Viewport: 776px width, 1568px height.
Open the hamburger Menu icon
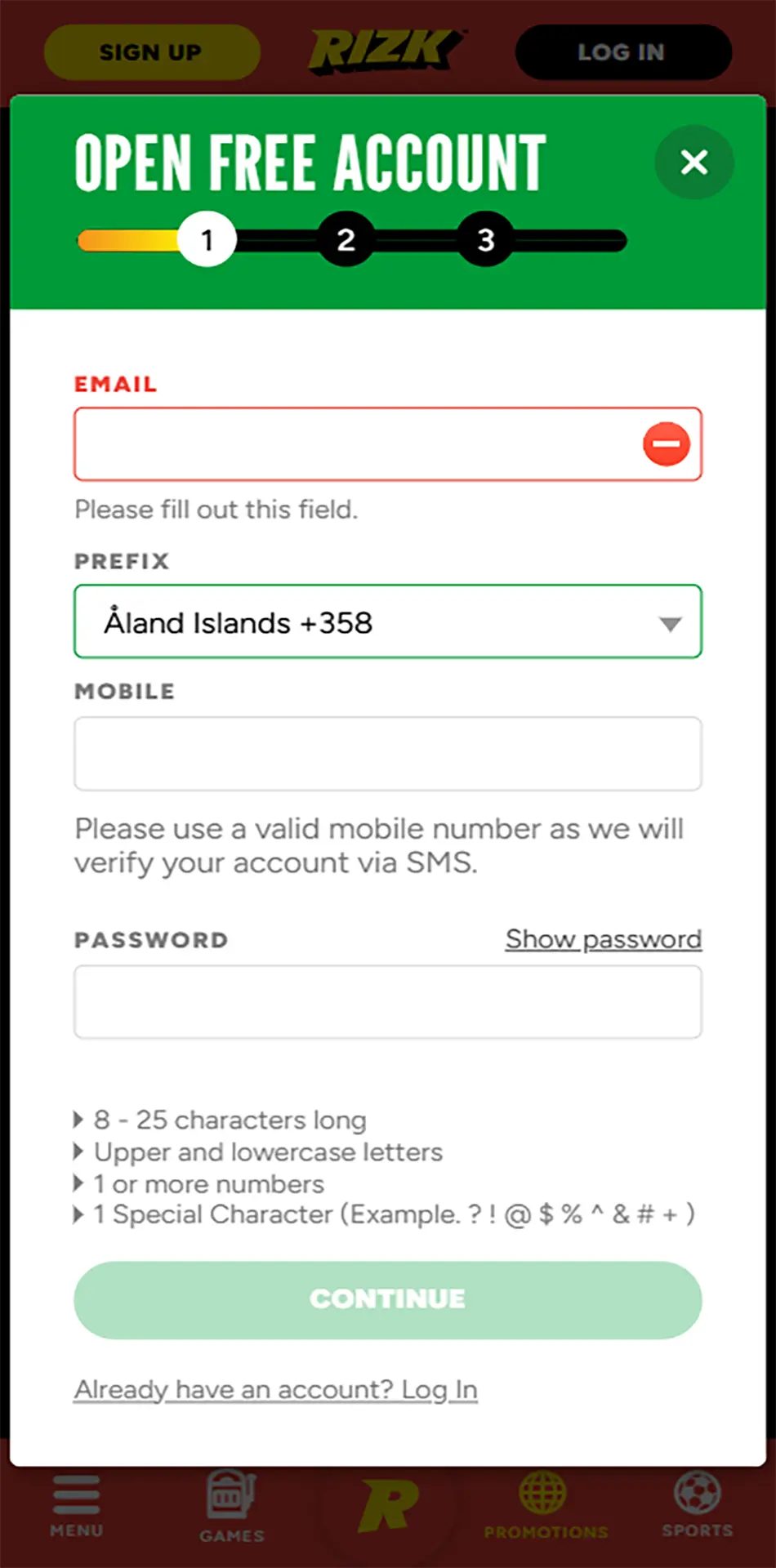pos(76,1496)
